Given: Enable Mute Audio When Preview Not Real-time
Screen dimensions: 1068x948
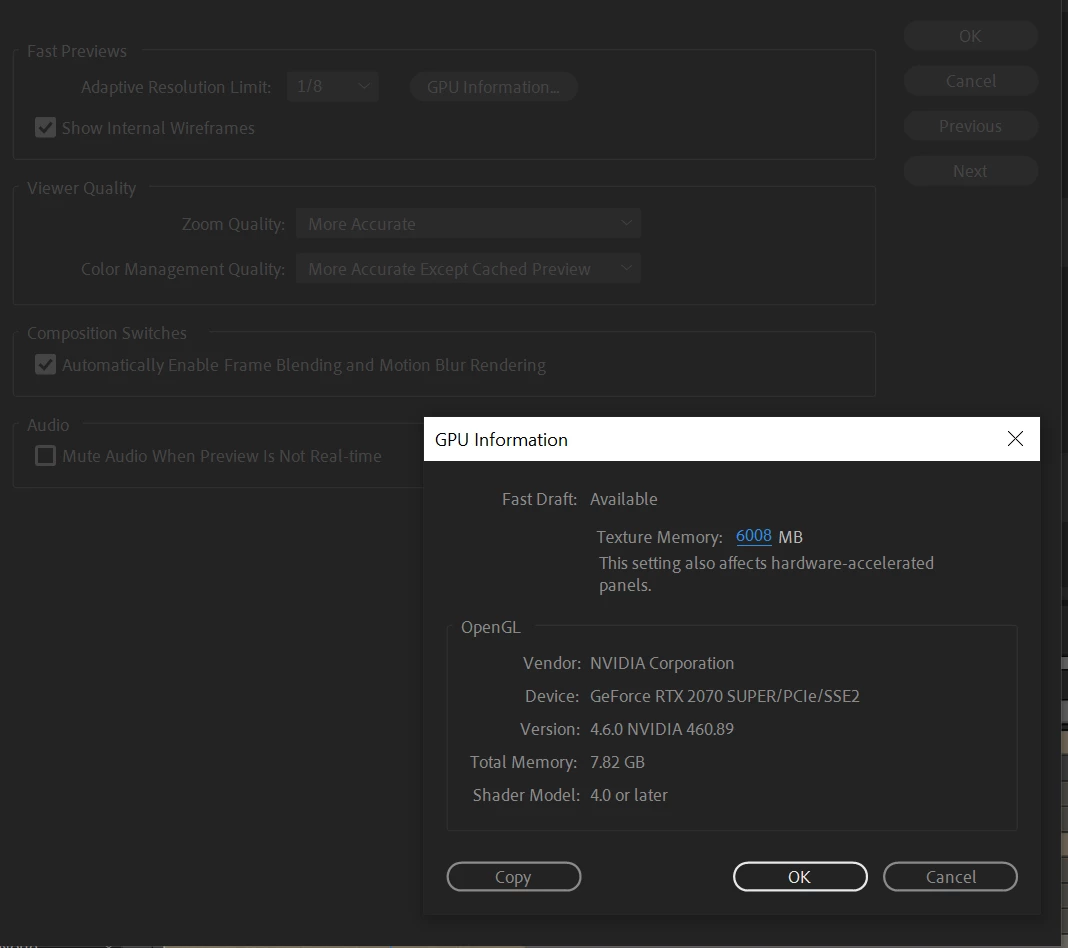Looking at the screenshot, I should tap(46, 456).
